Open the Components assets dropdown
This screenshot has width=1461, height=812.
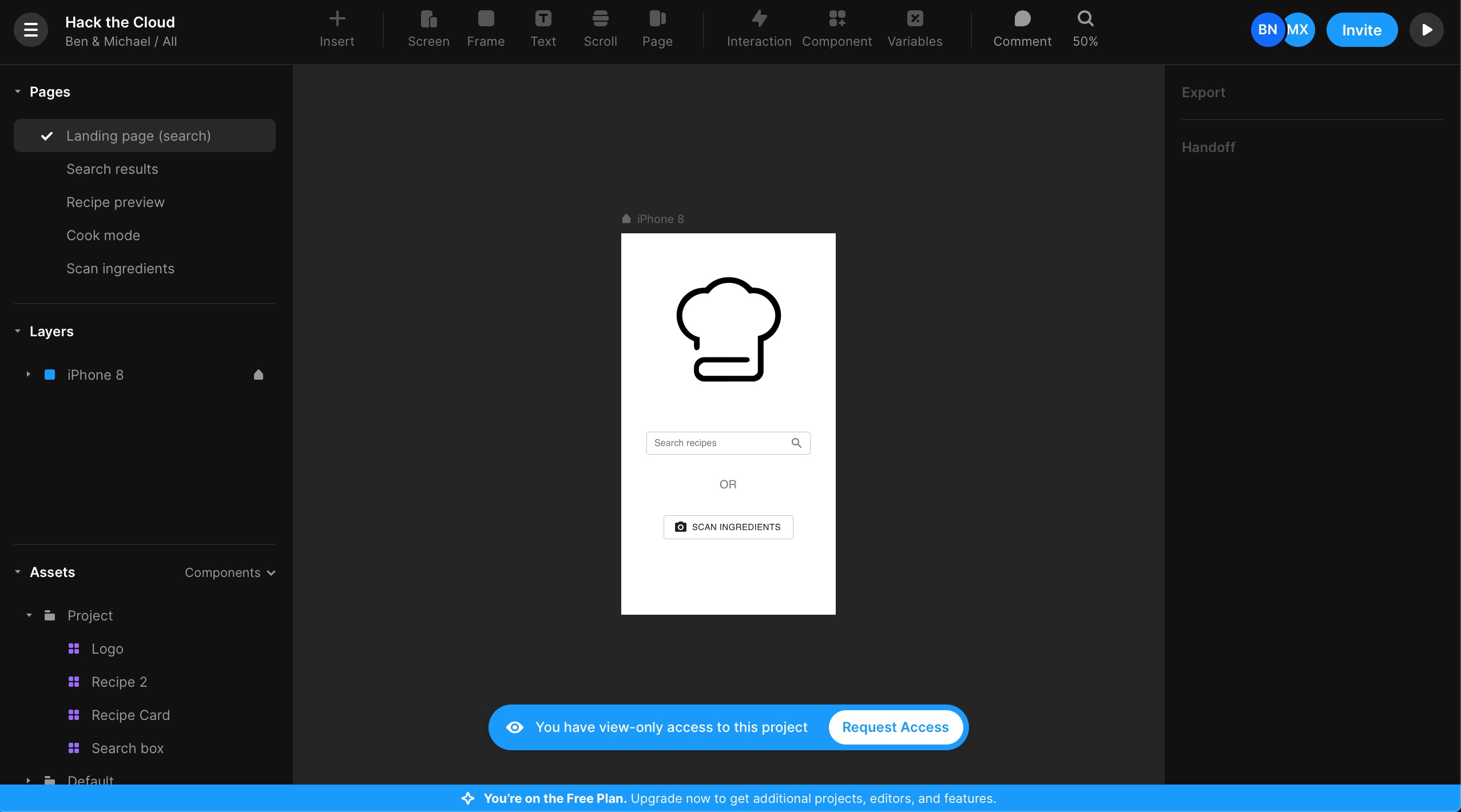[230, 572]
